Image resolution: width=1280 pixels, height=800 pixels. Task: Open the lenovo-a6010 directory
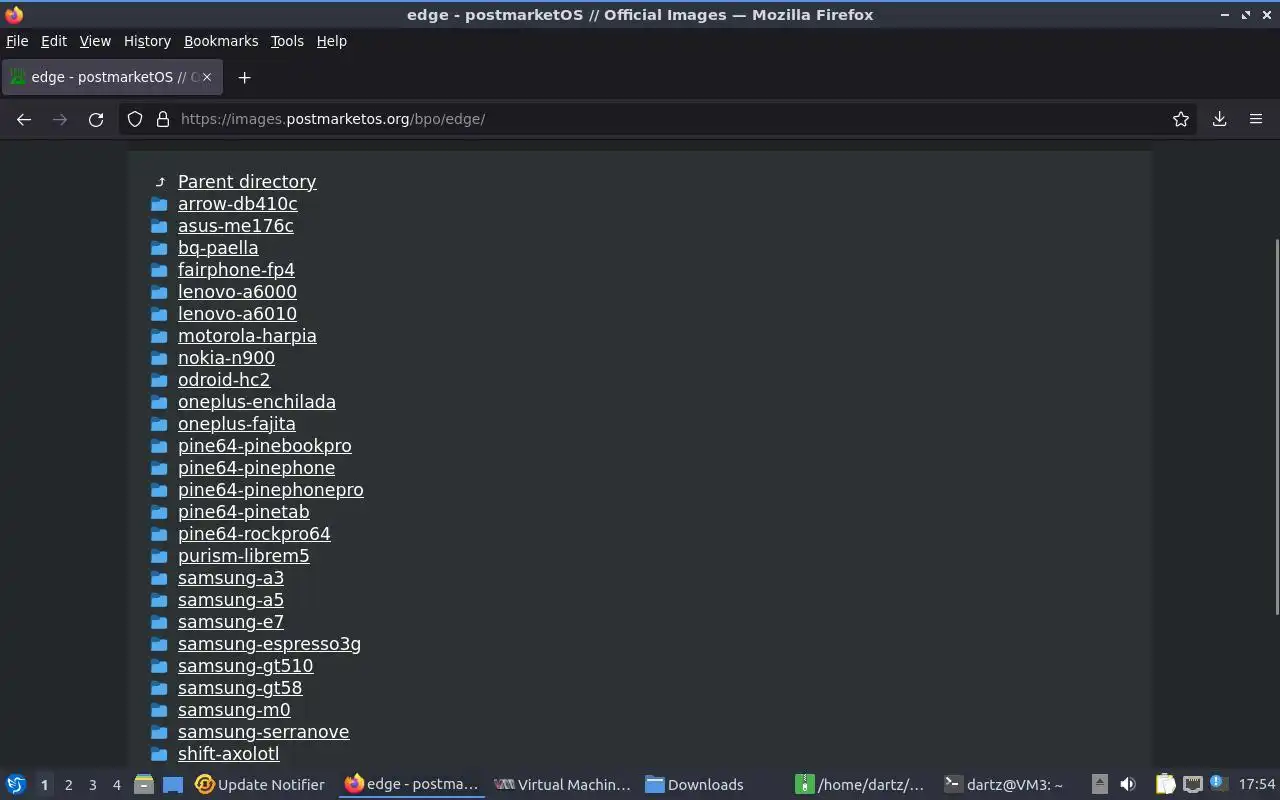(237, 314)
